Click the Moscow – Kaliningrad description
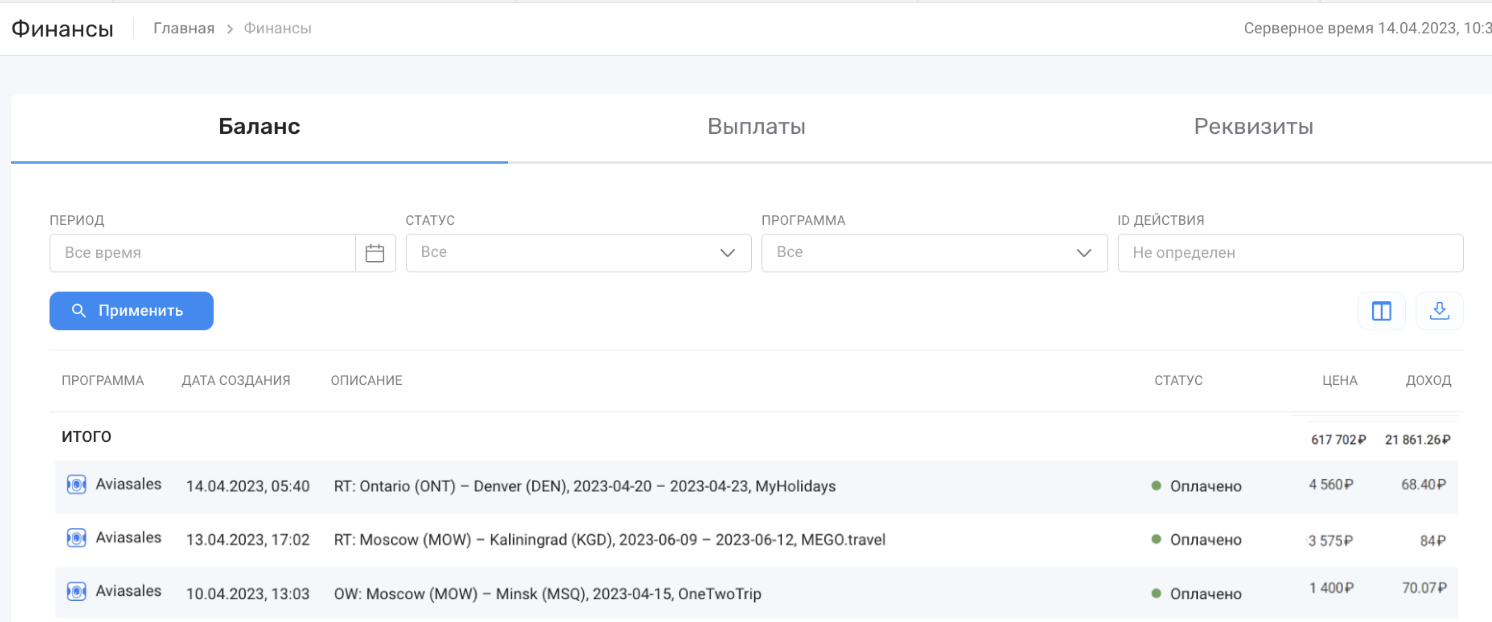The image size is (1492, 622). pyautogui.click(x=610, y=539)
